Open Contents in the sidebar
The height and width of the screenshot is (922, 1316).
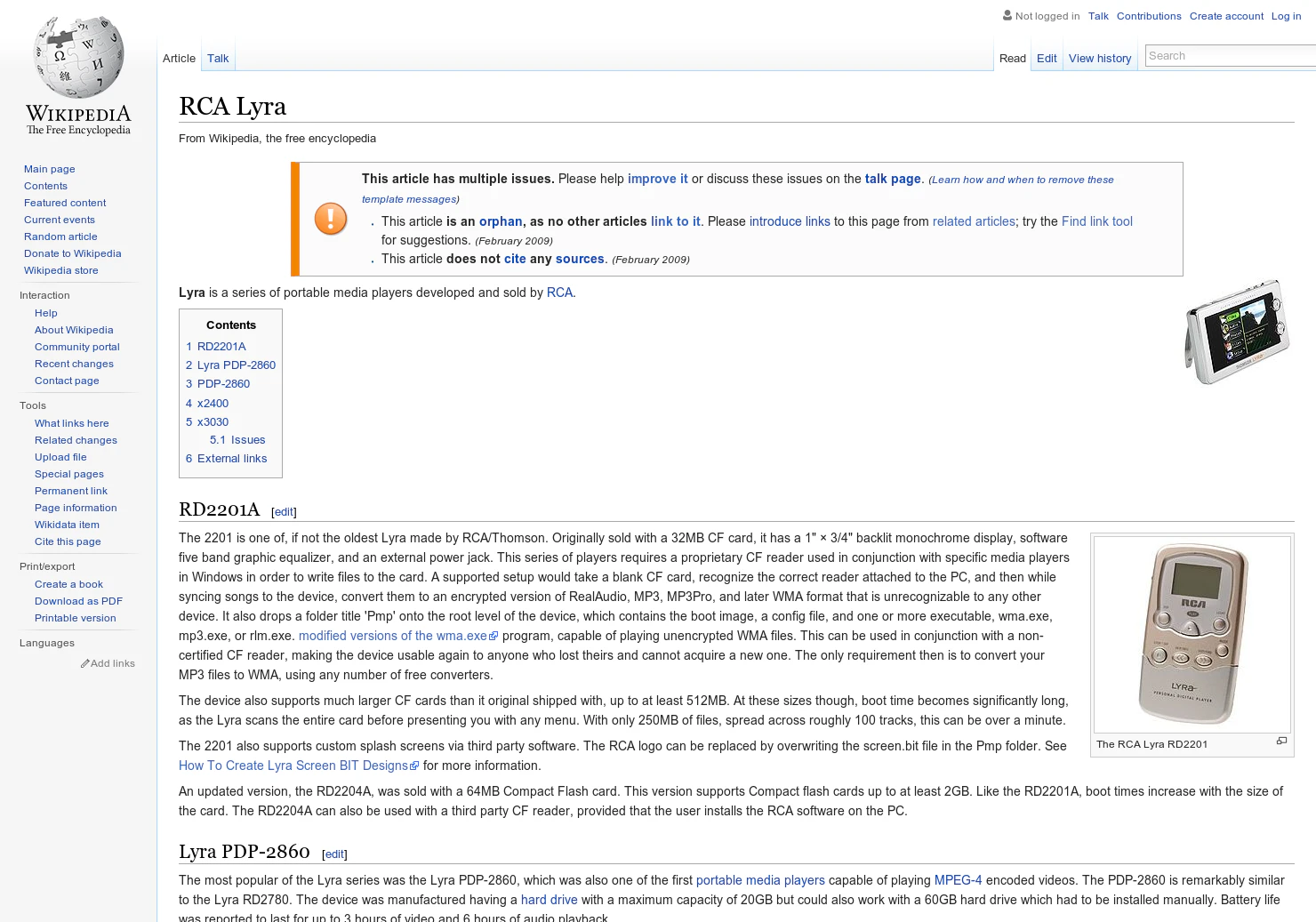click(45, 186)
